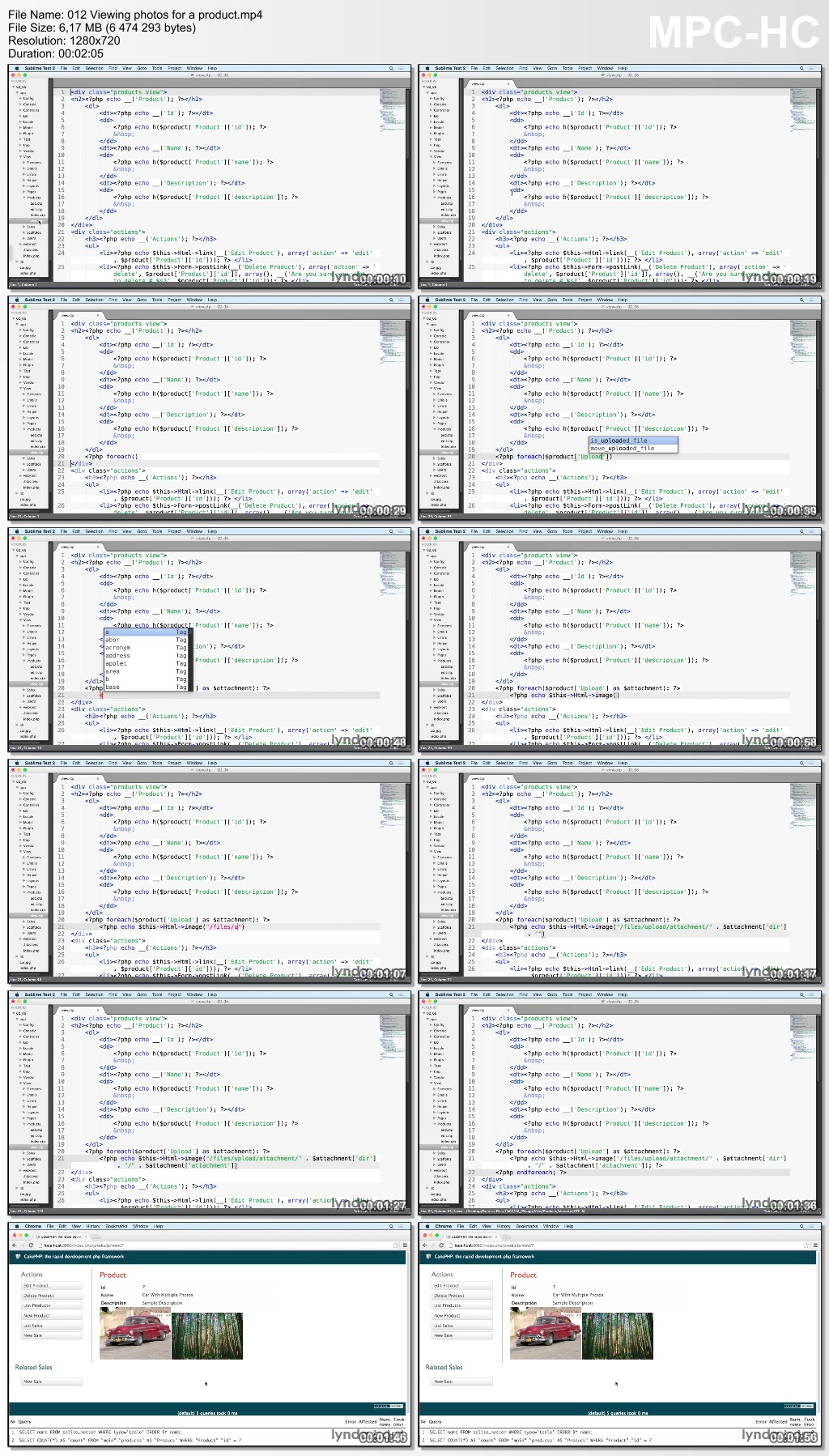Screen dimensions: 829x1456
Task: Click the Product heading in the 00:01:56 frame
Action: point(523,1275)
